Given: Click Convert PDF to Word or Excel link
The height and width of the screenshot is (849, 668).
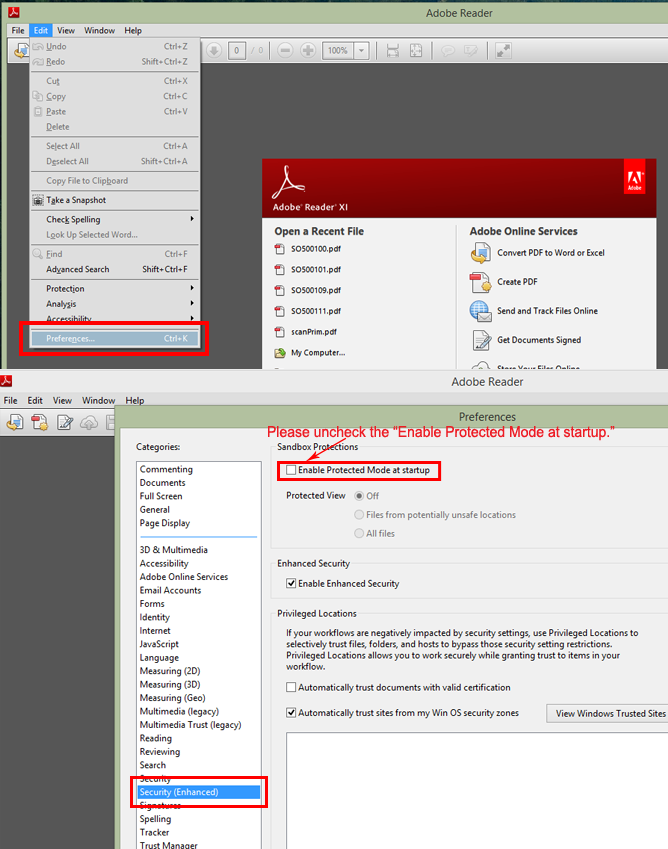Looking at the screenshot, I should point(551,253).
